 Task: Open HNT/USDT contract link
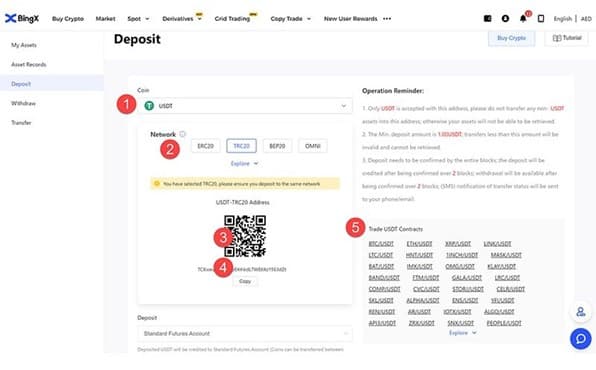[x=419, y=255]
